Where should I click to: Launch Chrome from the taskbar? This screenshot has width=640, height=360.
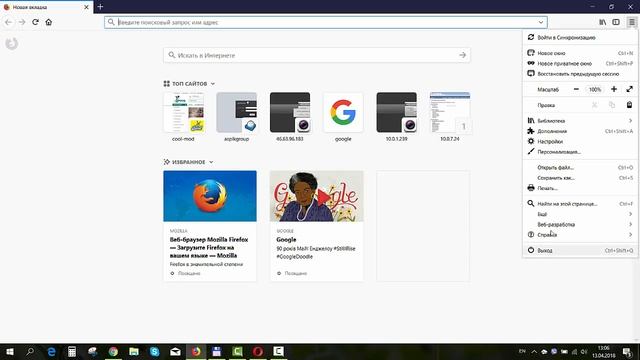113,351
